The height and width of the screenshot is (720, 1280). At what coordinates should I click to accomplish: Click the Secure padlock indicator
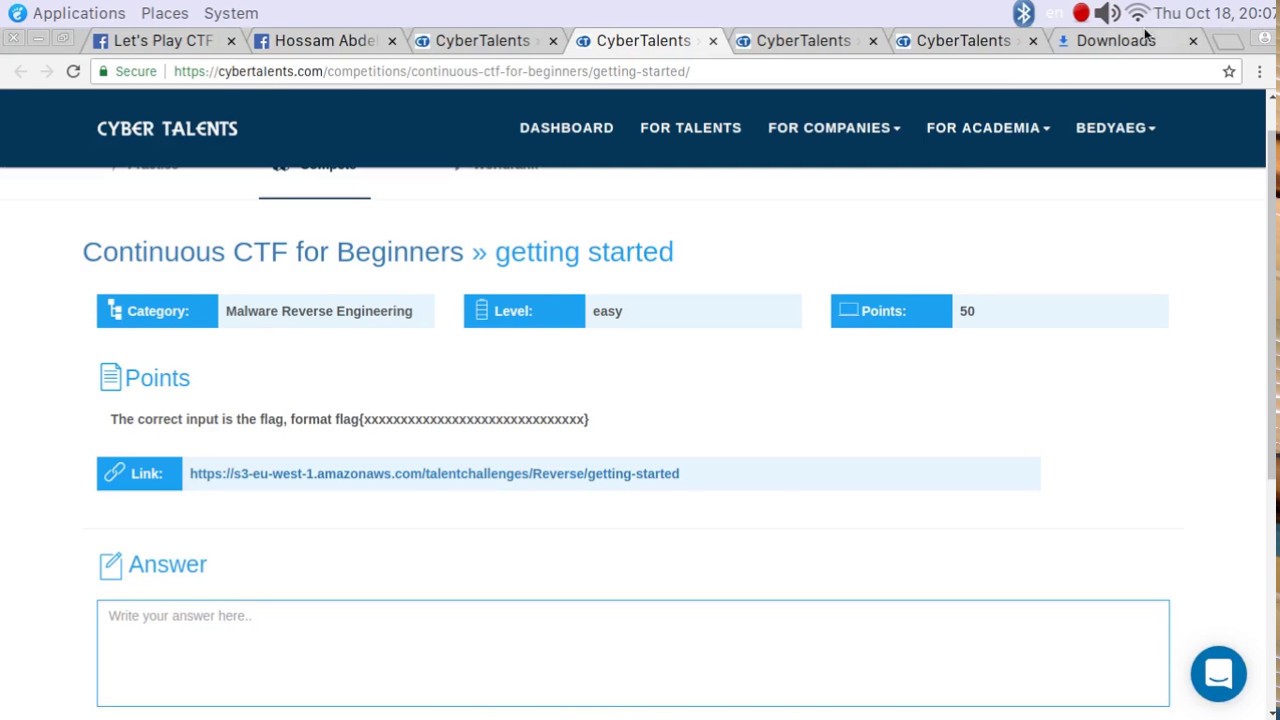[127, 71]
